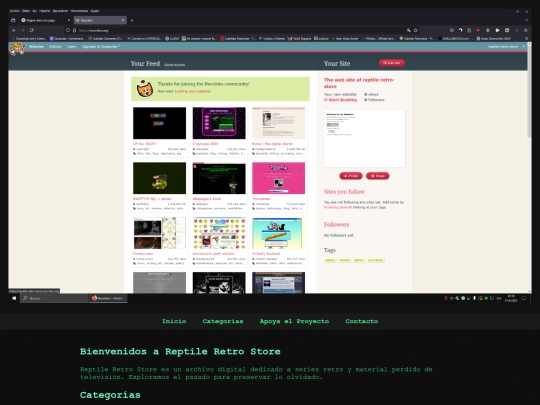
Task: Open the digital diarist site thumbnail
Action: point(278,123)
